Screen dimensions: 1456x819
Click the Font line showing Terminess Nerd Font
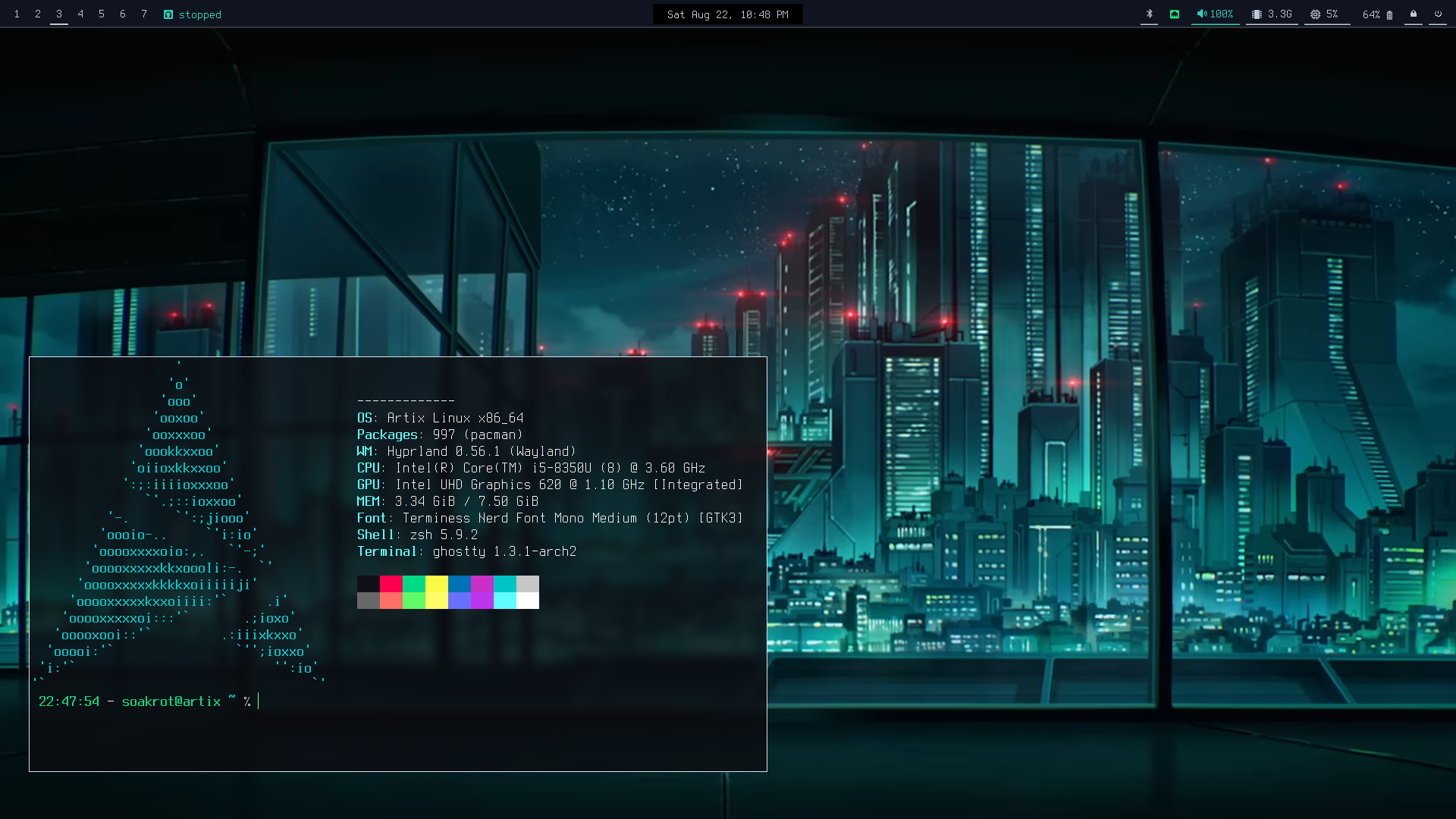(x=551, y=518)
